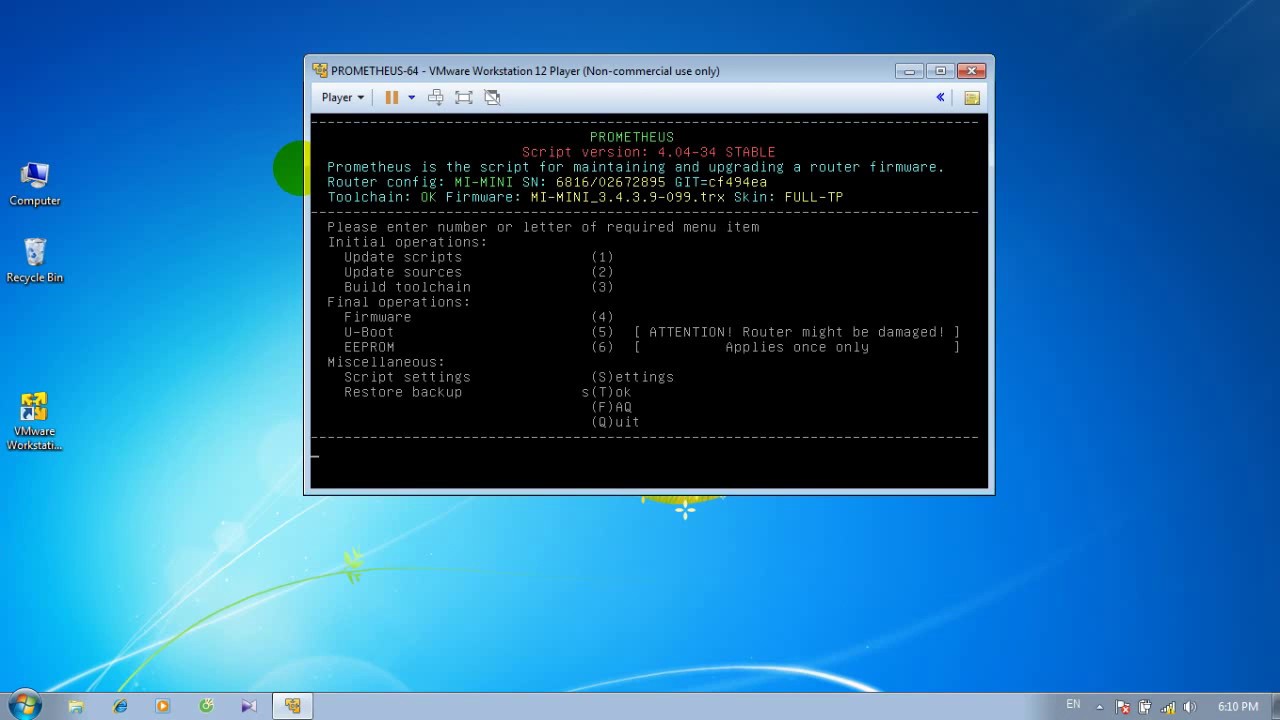Open the Player menu in VMware
The height and width of the screenshot is (720, 1280).
click(x=342, y=97)
